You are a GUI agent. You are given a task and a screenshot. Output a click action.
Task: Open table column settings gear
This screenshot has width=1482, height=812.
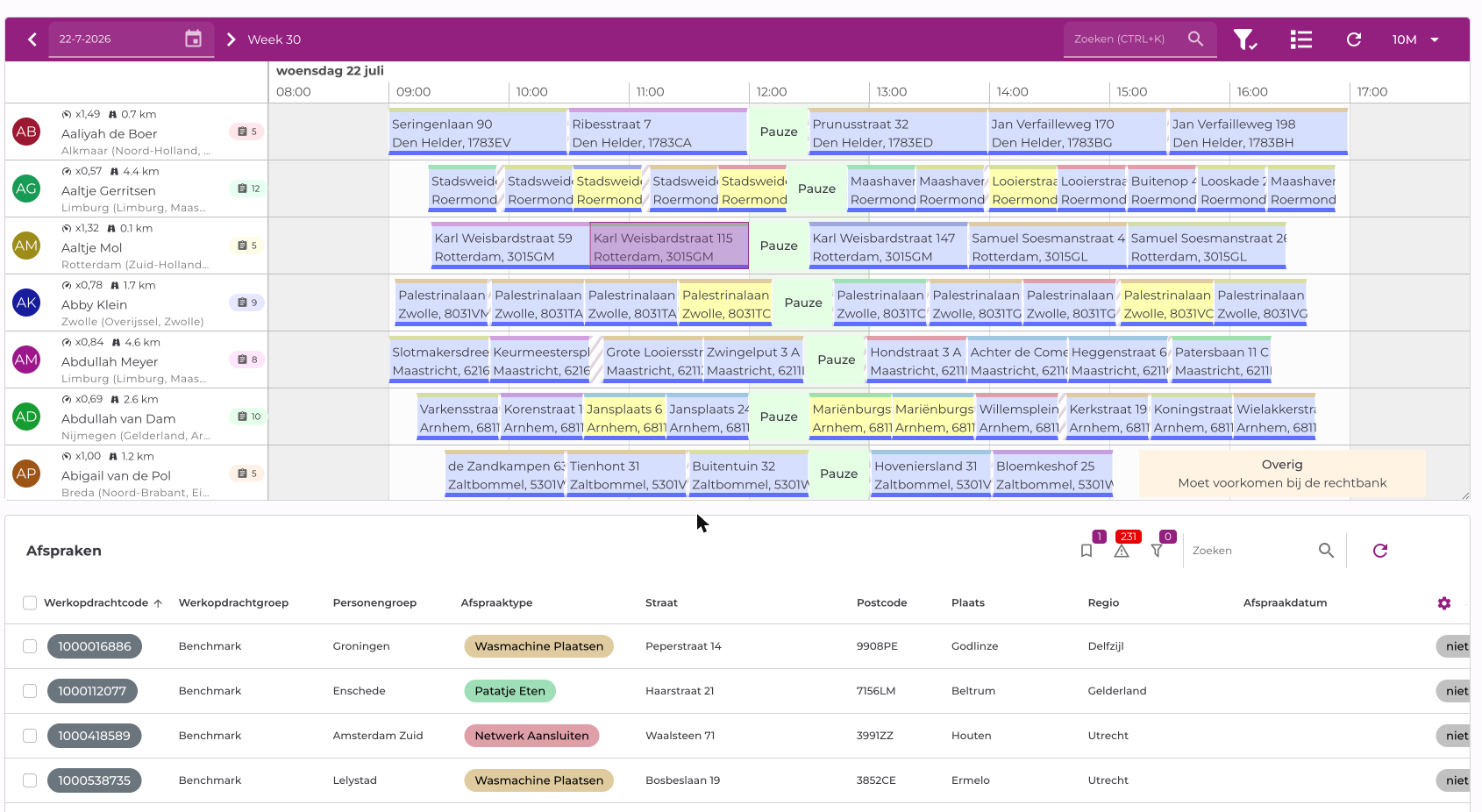point(1444,603)
